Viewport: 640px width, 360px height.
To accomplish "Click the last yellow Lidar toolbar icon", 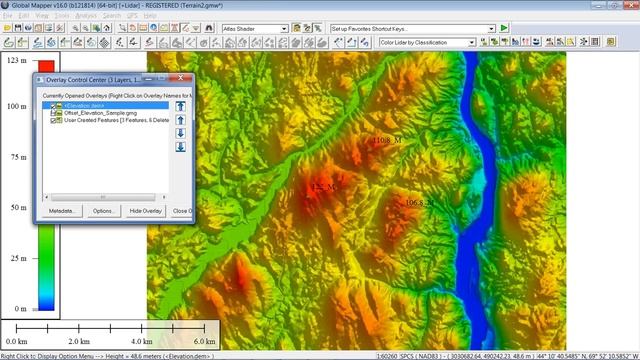I will pos(611,42).
